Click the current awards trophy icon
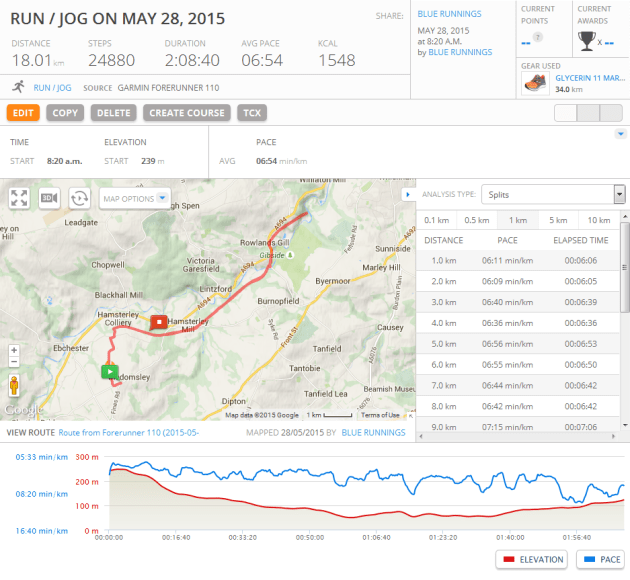 click(x=587, y=41)
